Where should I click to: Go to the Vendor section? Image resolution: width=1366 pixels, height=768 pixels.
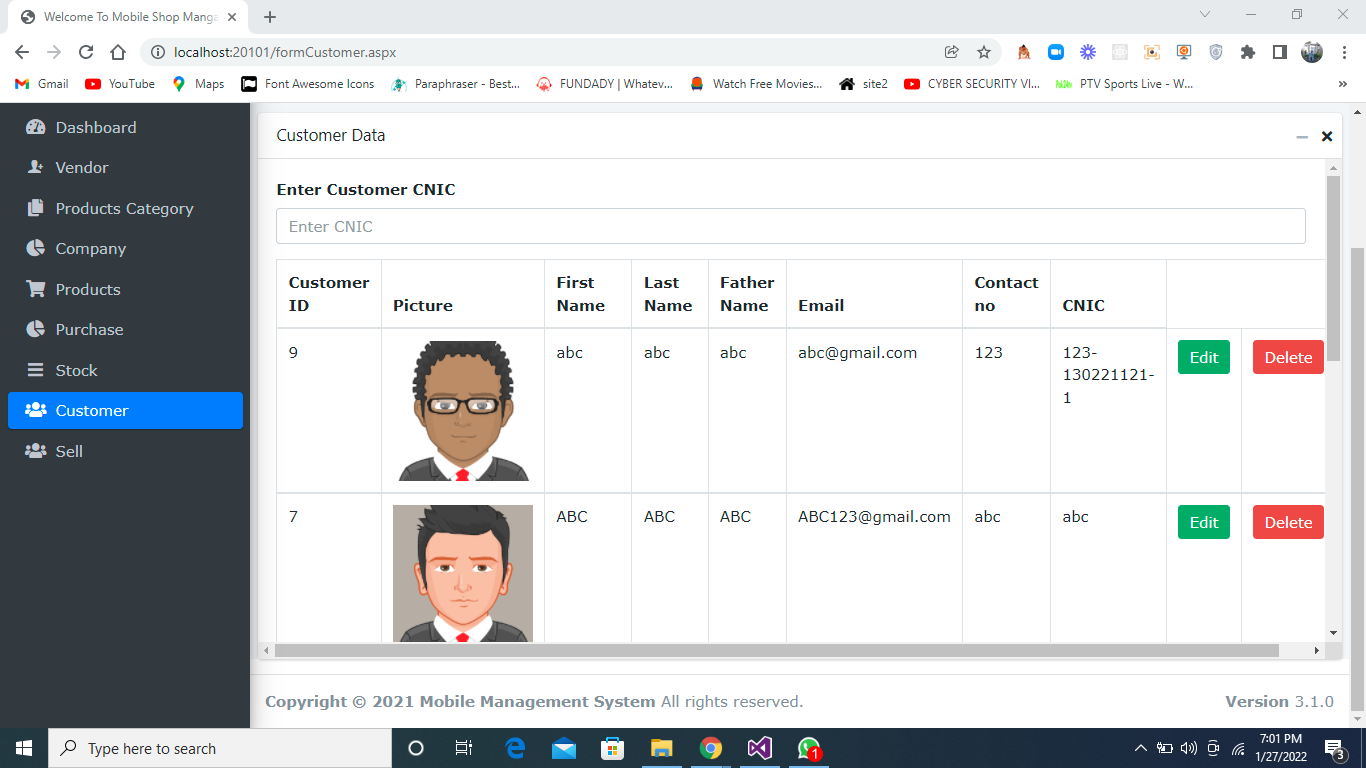click(80, 167)
